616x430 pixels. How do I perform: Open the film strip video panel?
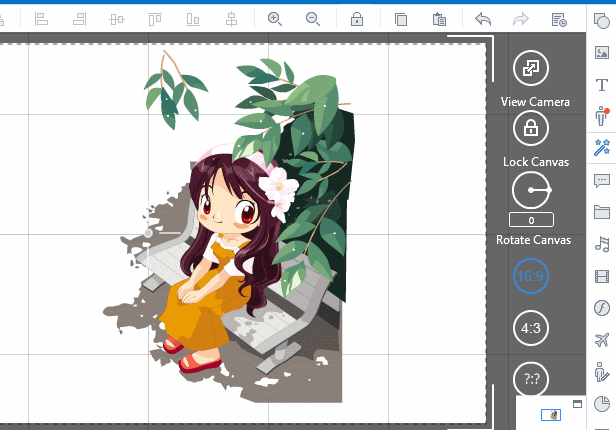point(602,276)
